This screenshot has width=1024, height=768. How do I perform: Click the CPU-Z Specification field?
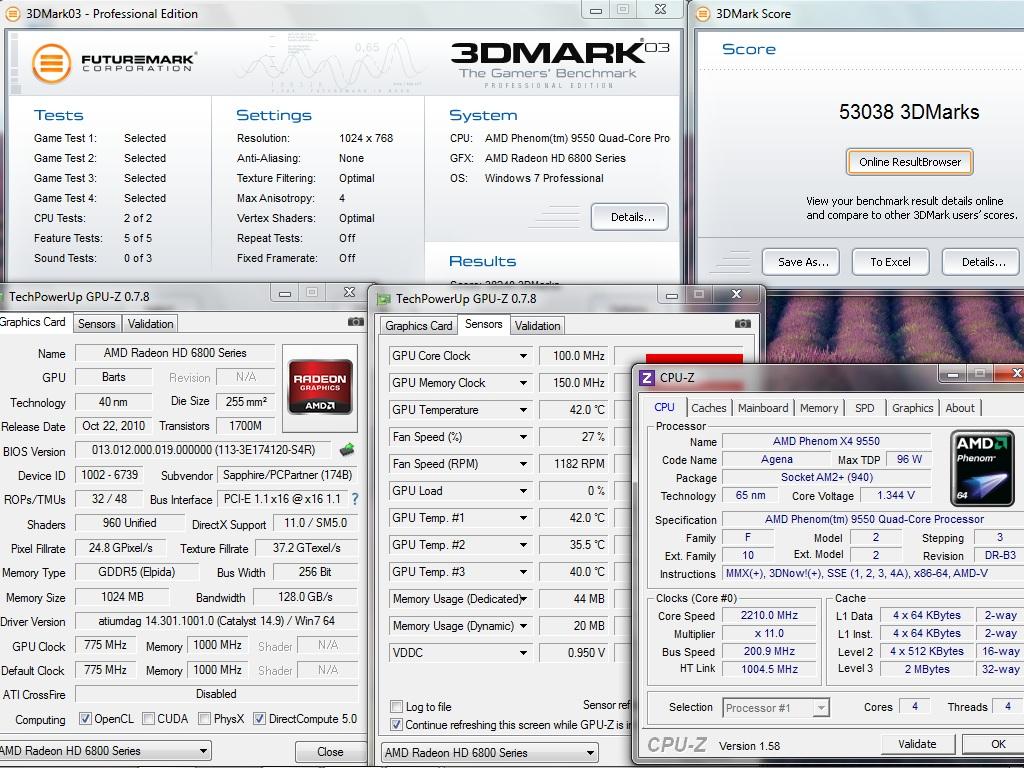(873, 519)
